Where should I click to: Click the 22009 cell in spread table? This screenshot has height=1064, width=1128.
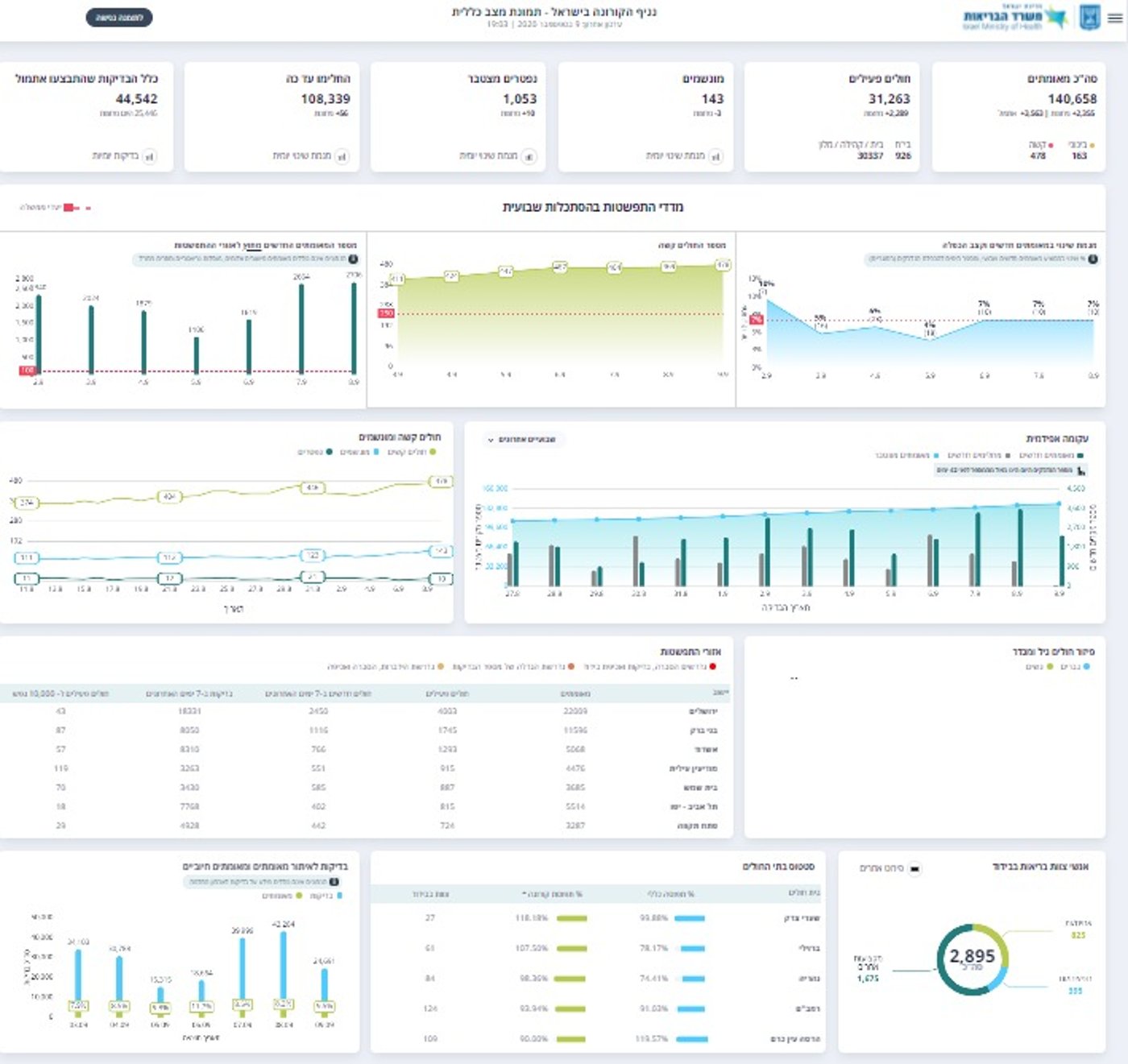[x=575, y=711]
